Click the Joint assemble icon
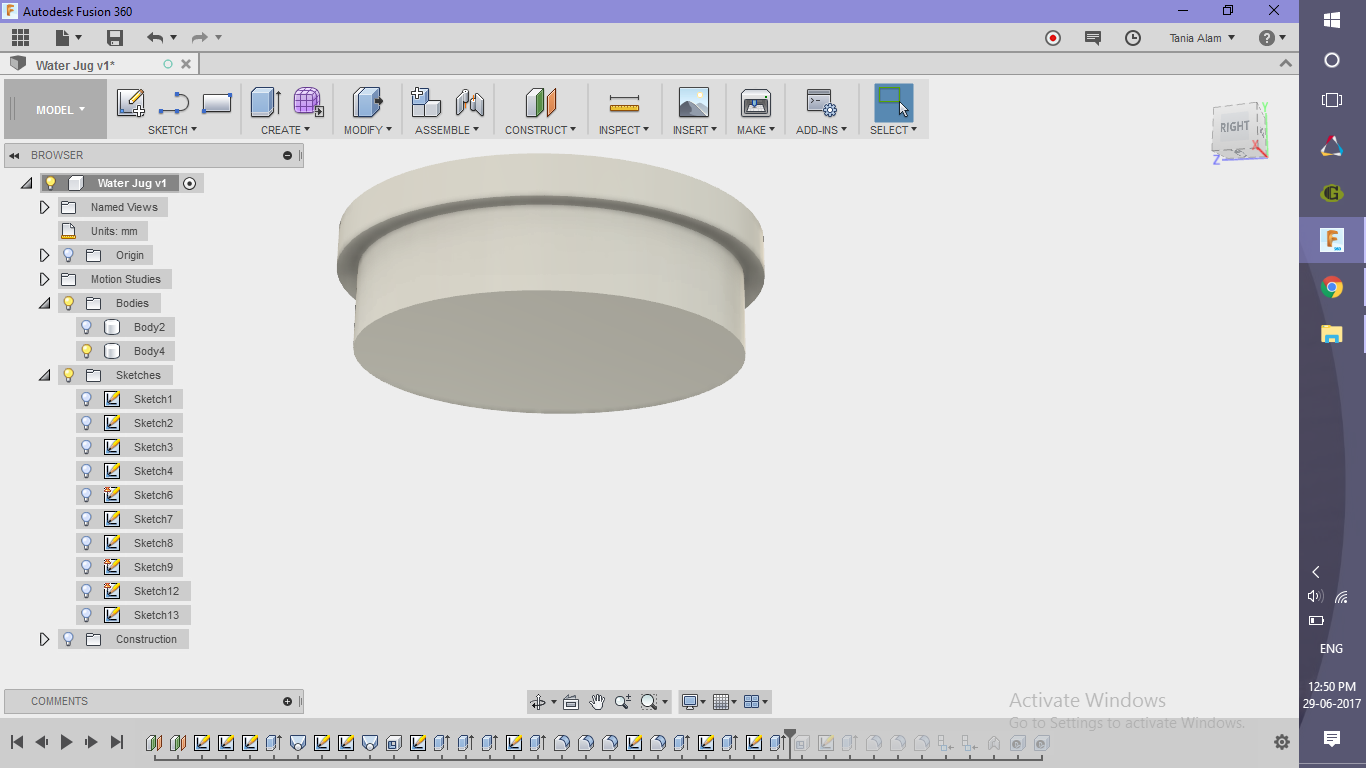Image resolution: width=1366 pixels, height=768 pixels. 469,103
